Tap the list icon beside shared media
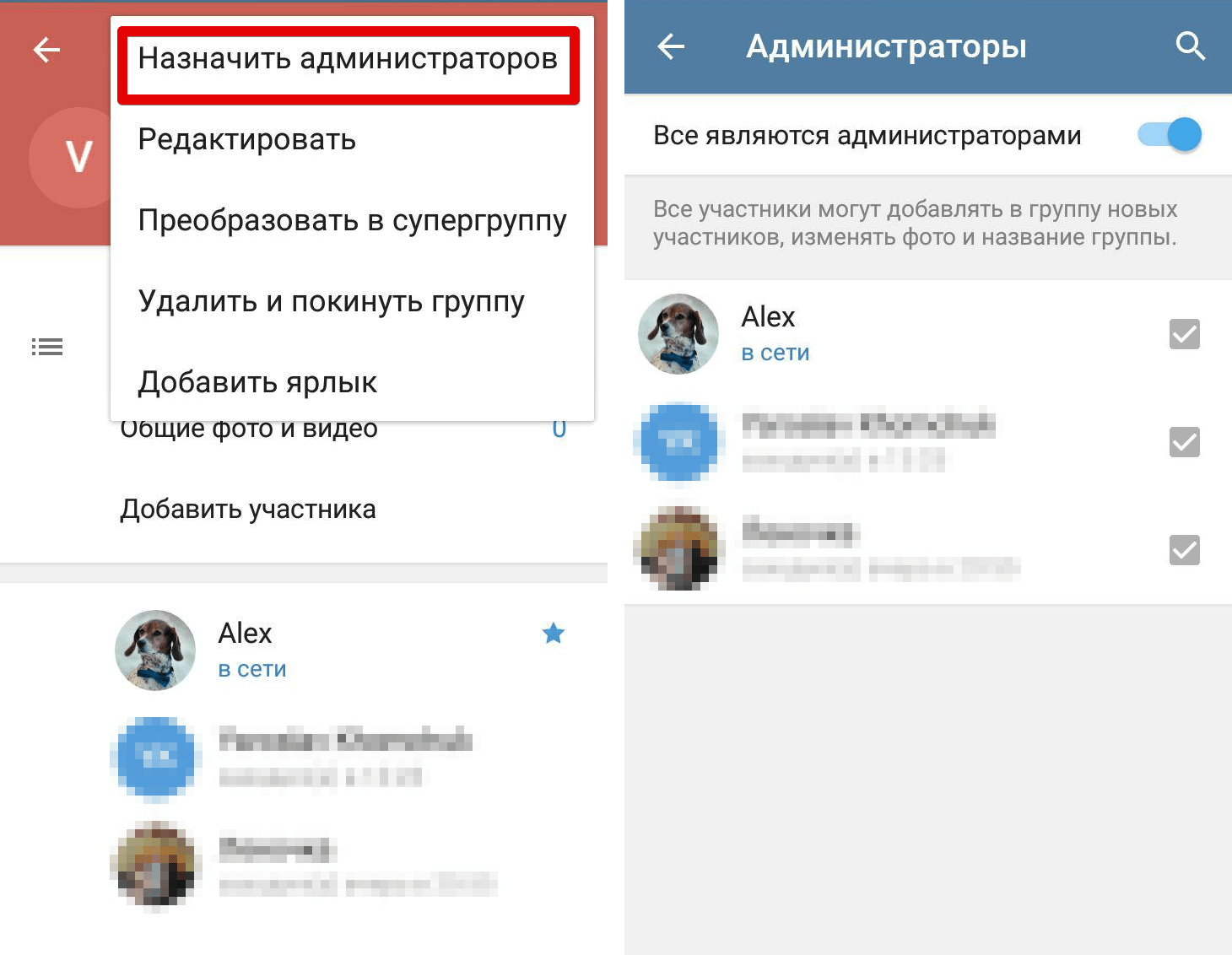Viewport: 1232px width, 955px height. coord(47,347)
